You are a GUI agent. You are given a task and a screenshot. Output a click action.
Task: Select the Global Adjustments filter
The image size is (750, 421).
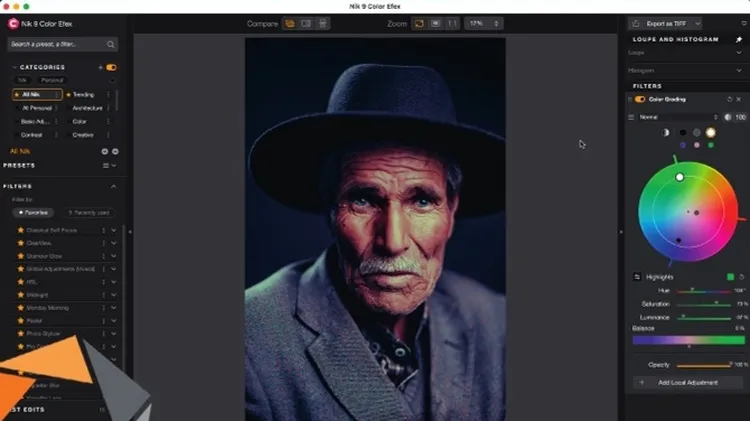[x=60, y=269]
